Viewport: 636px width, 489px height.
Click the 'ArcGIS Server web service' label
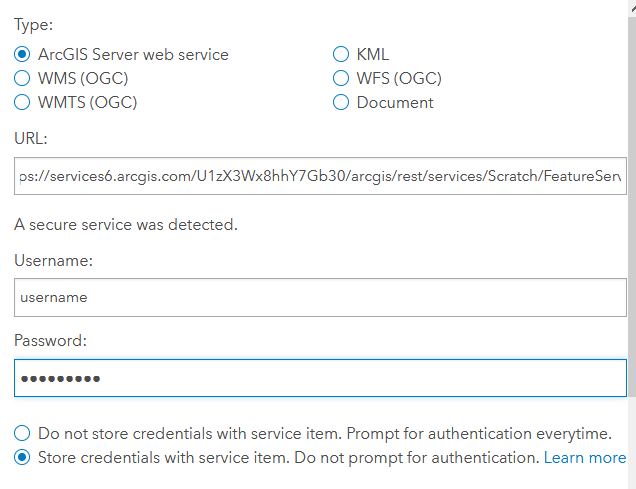[133, 54]
